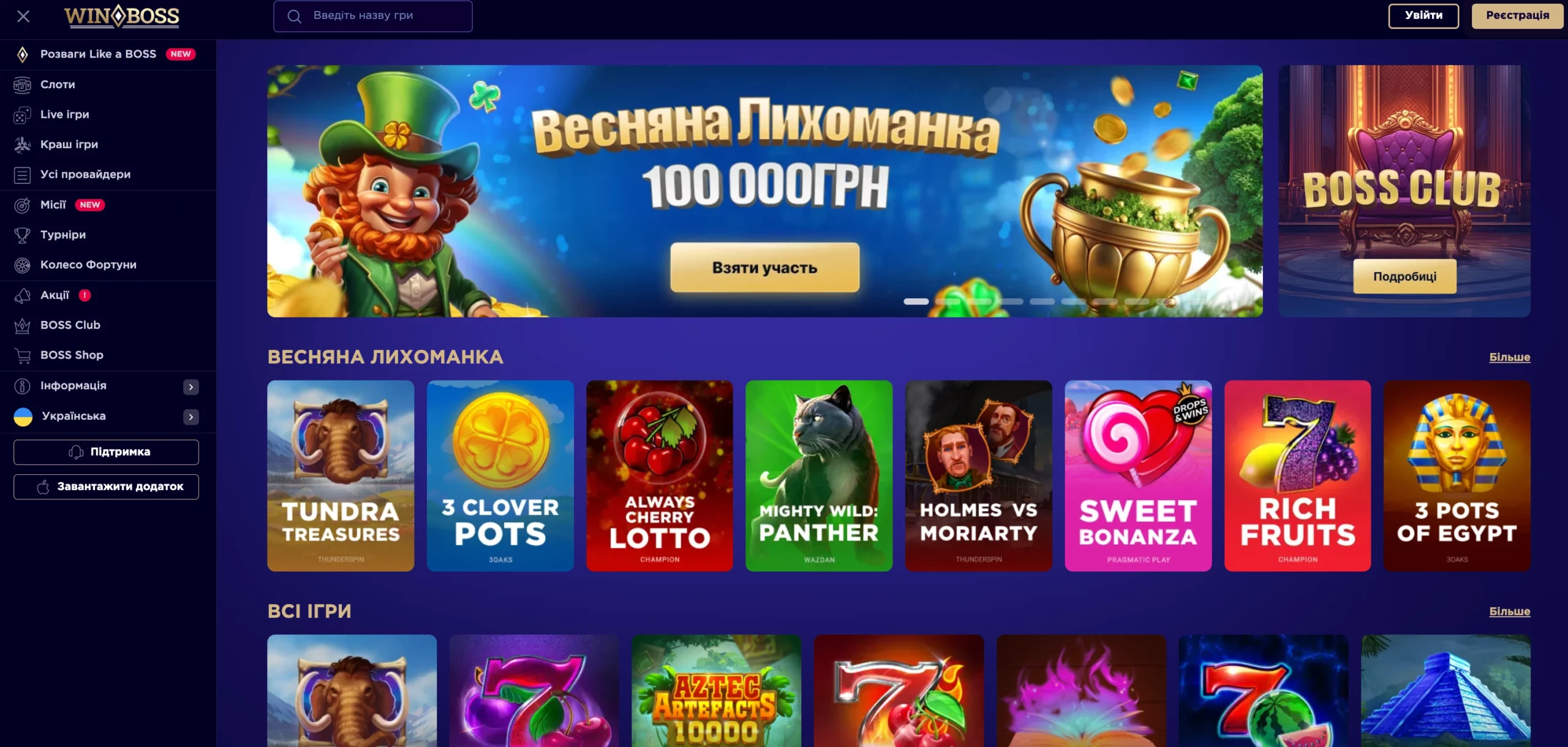Click the Увійти login button
This screenshot has width=1568, height=747.
(x=1423, y=16)
